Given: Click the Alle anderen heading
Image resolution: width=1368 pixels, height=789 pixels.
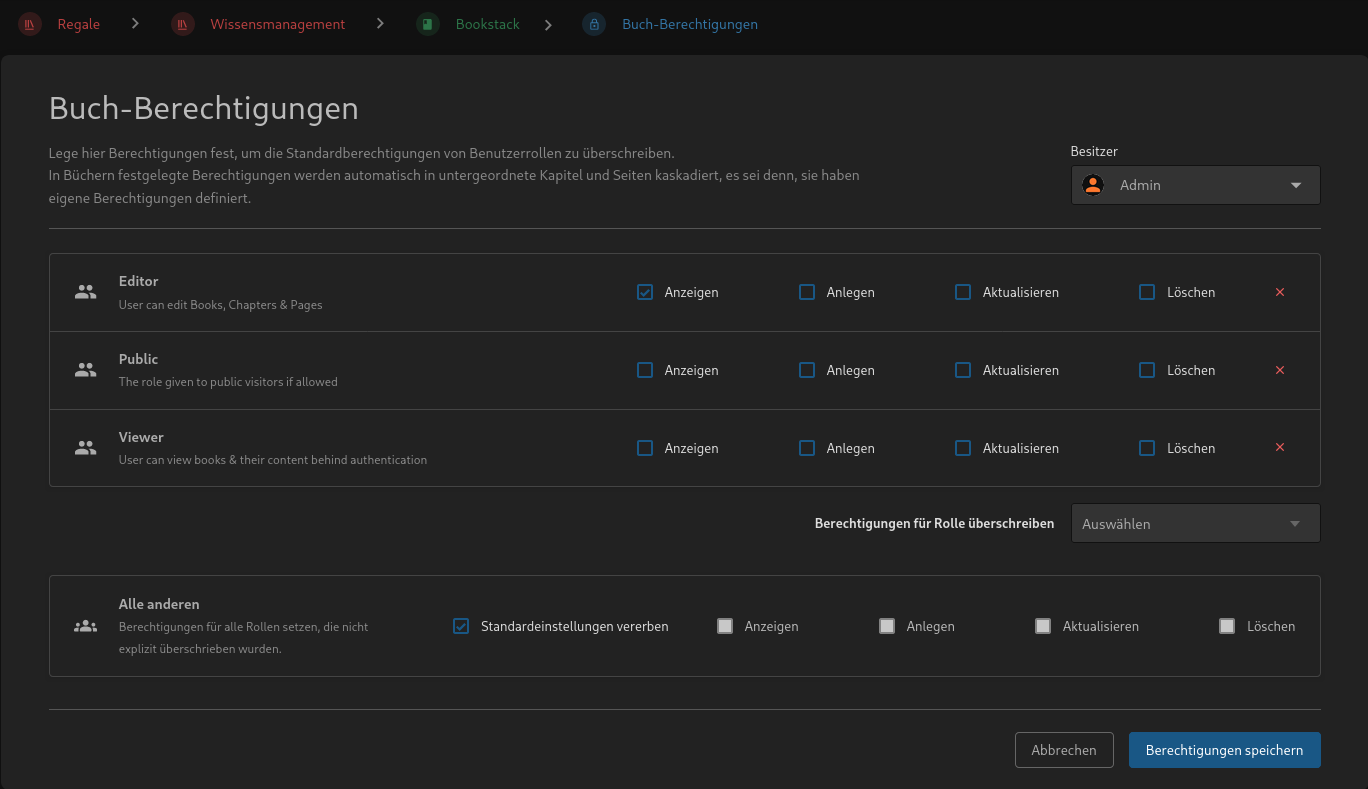Looking at the screenshot, I should tap(159, 604).
